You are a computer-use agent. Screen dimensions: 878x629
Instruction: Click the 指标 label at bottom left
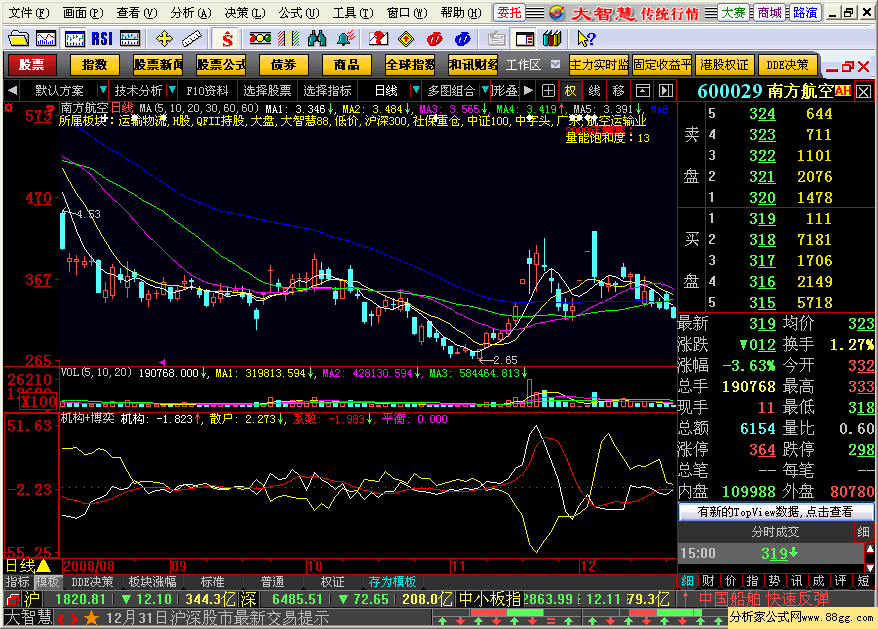pos(18,582)
